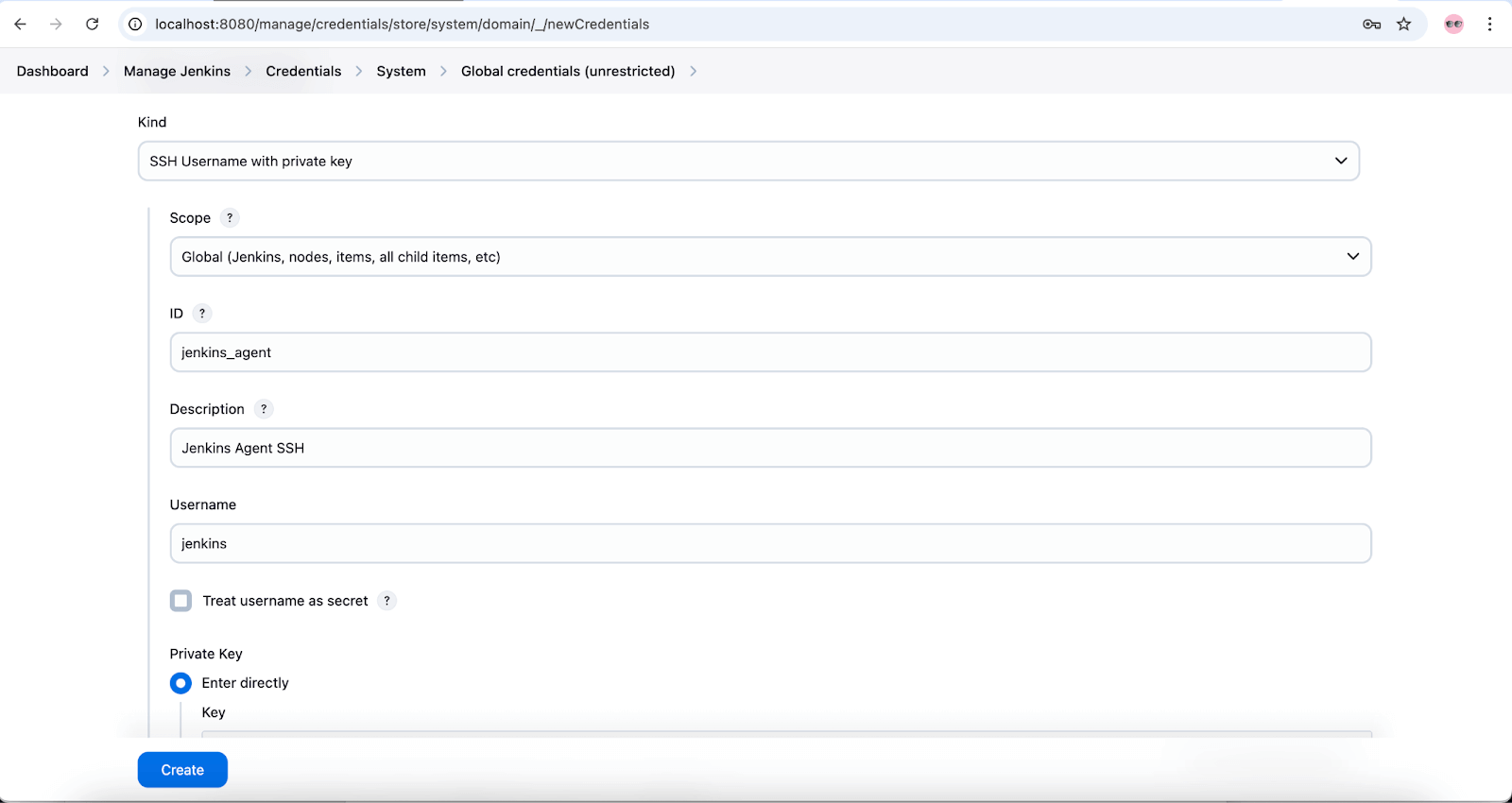The width and height of the screenshot is (1512, 803).
Task: Expand the chevron after System breadcrumb
Action: click(x=444, y=71)
